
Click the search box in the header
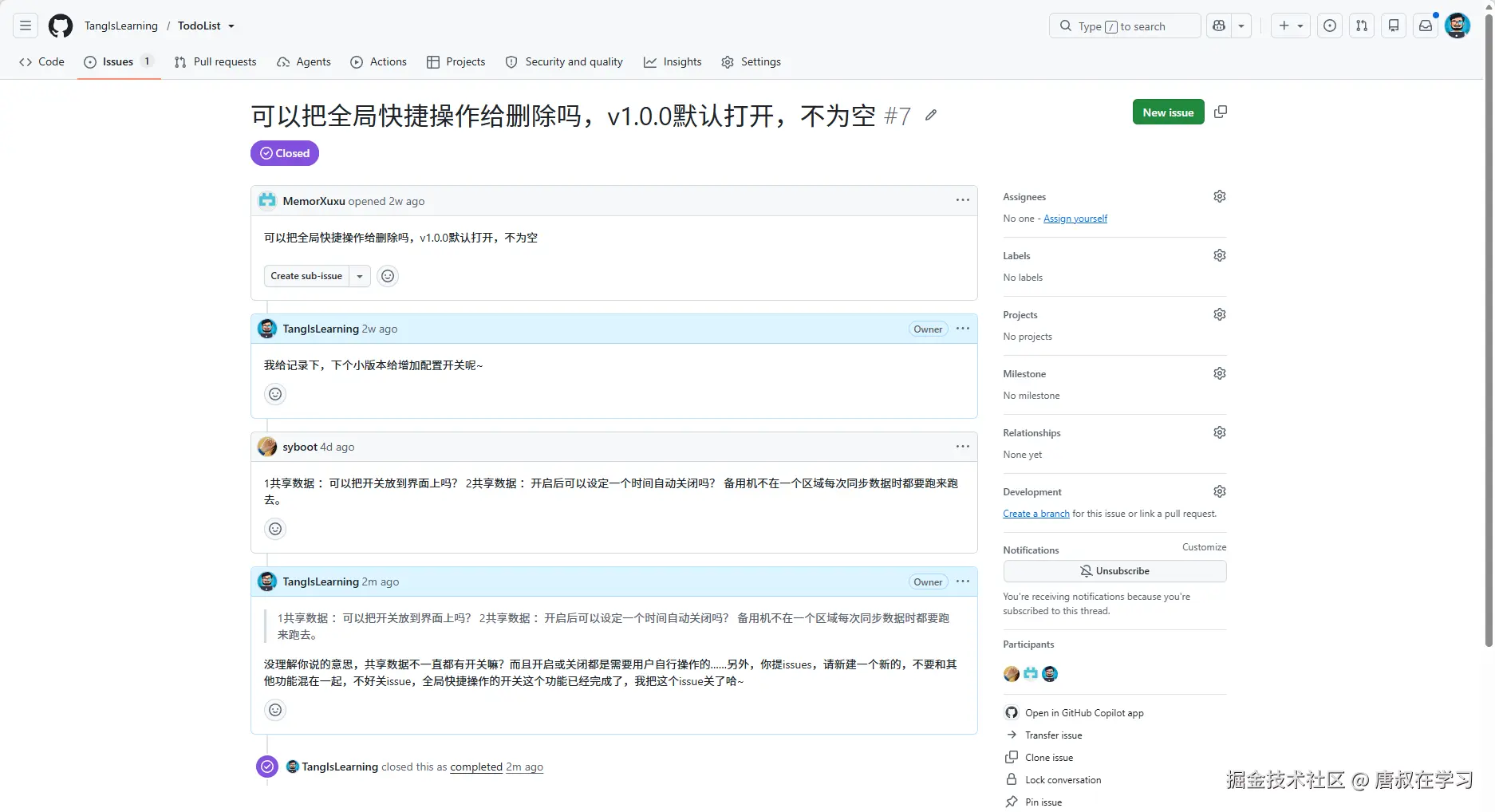point(1125,26)
